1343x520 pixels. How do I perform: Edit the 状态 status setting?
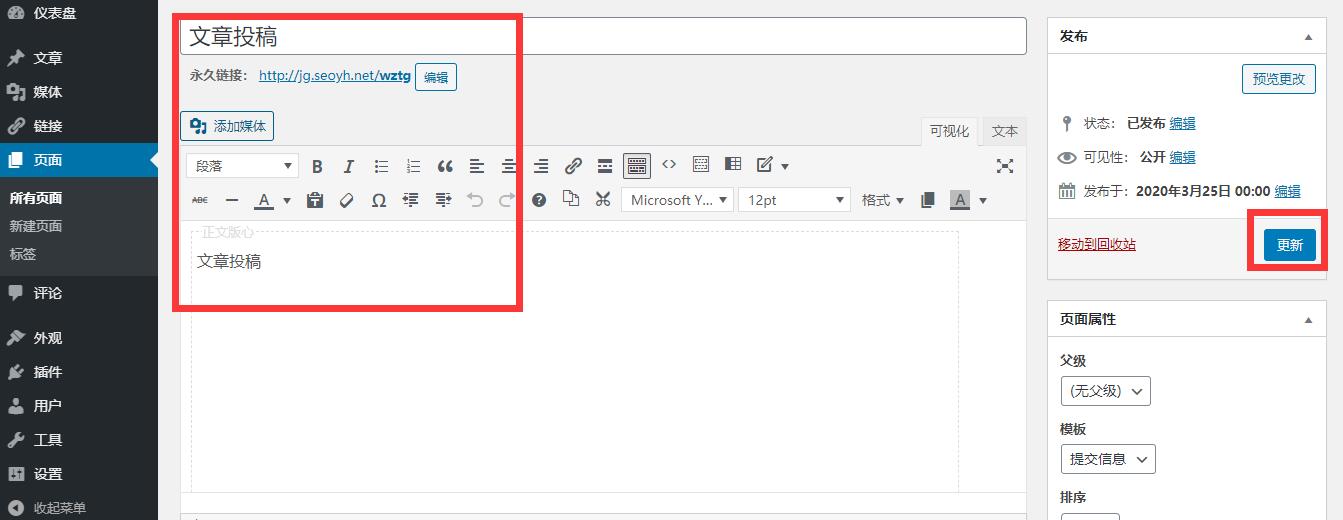pos(1183,123)
